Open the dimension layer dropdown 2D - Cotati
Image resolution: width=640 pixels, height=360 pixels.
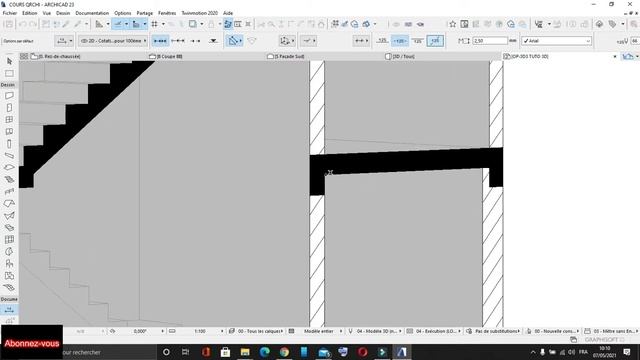point(113,41)
